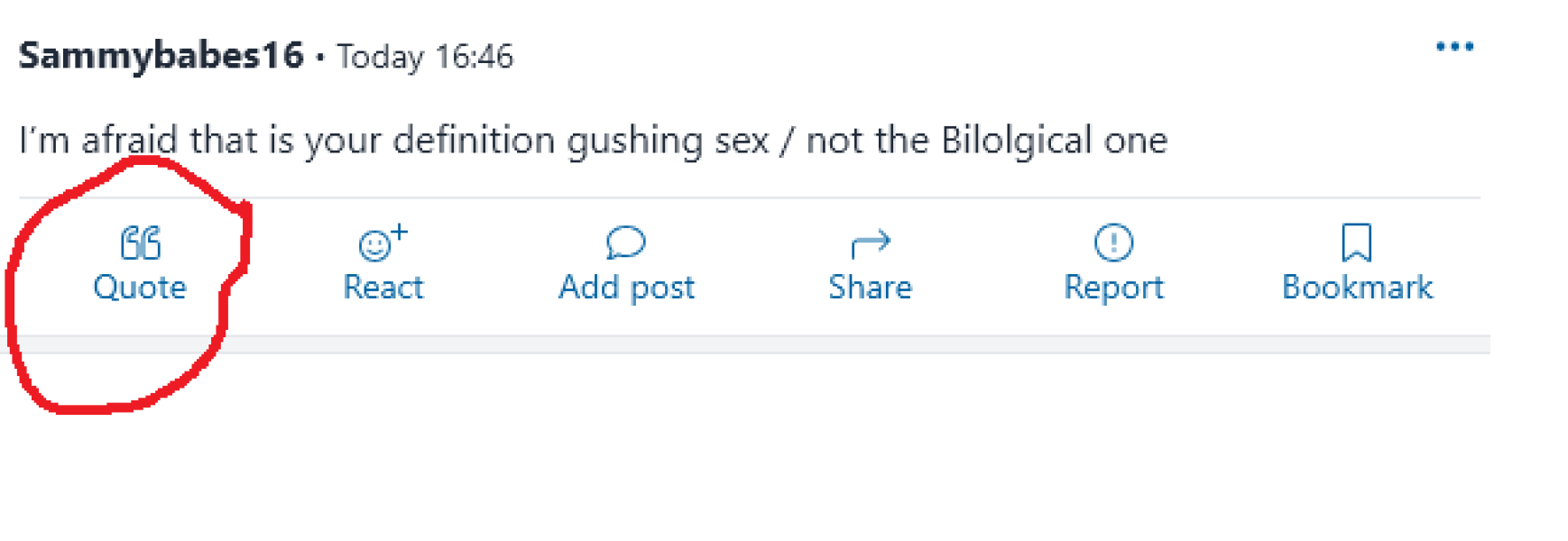Click the Report exclamation circle icon
Image resolution: width=1568 pixels, height=541 pixels.
click(1113, 243)
